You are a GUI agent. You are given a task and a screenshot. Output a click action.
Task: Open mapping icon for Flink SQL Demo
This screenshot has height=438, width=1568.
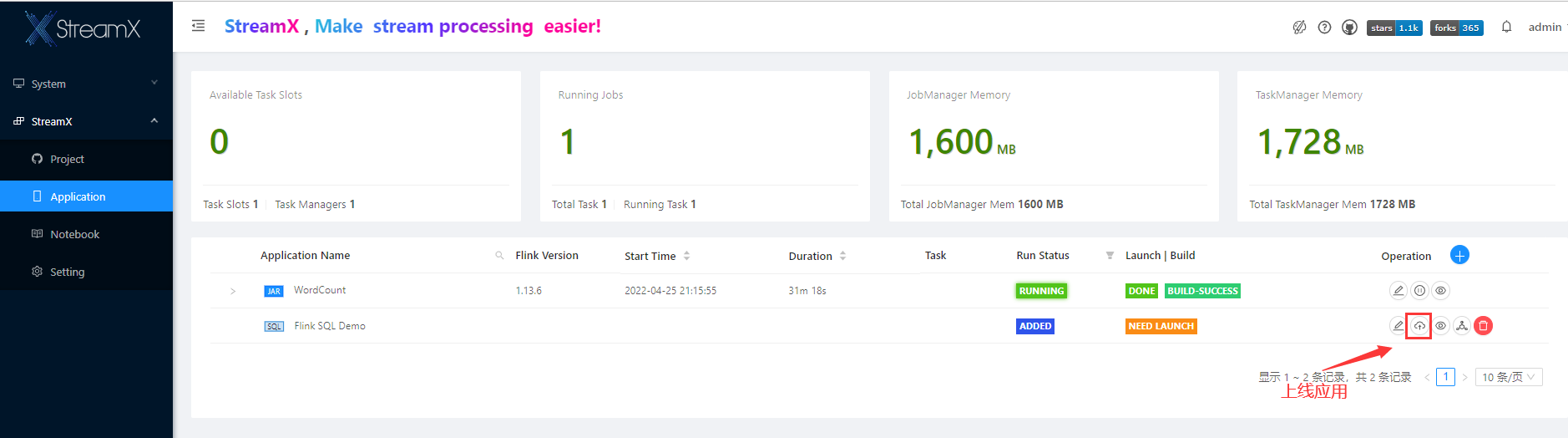[1462, 326]
